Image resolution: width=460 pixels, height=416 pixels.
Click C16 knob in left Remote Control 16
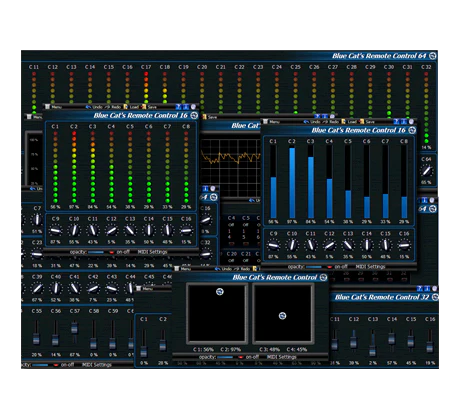point(186,230)
